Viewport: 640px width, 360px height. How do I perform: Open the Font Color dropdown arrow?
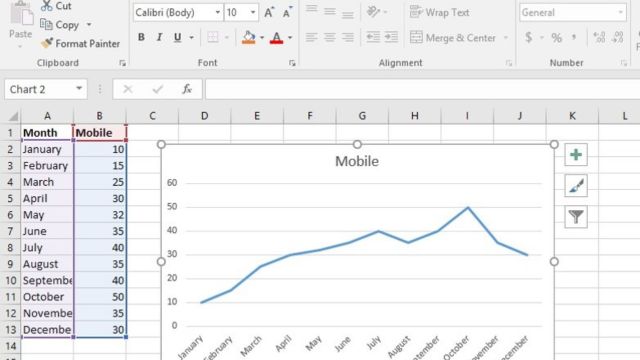[x=290, y=38]
